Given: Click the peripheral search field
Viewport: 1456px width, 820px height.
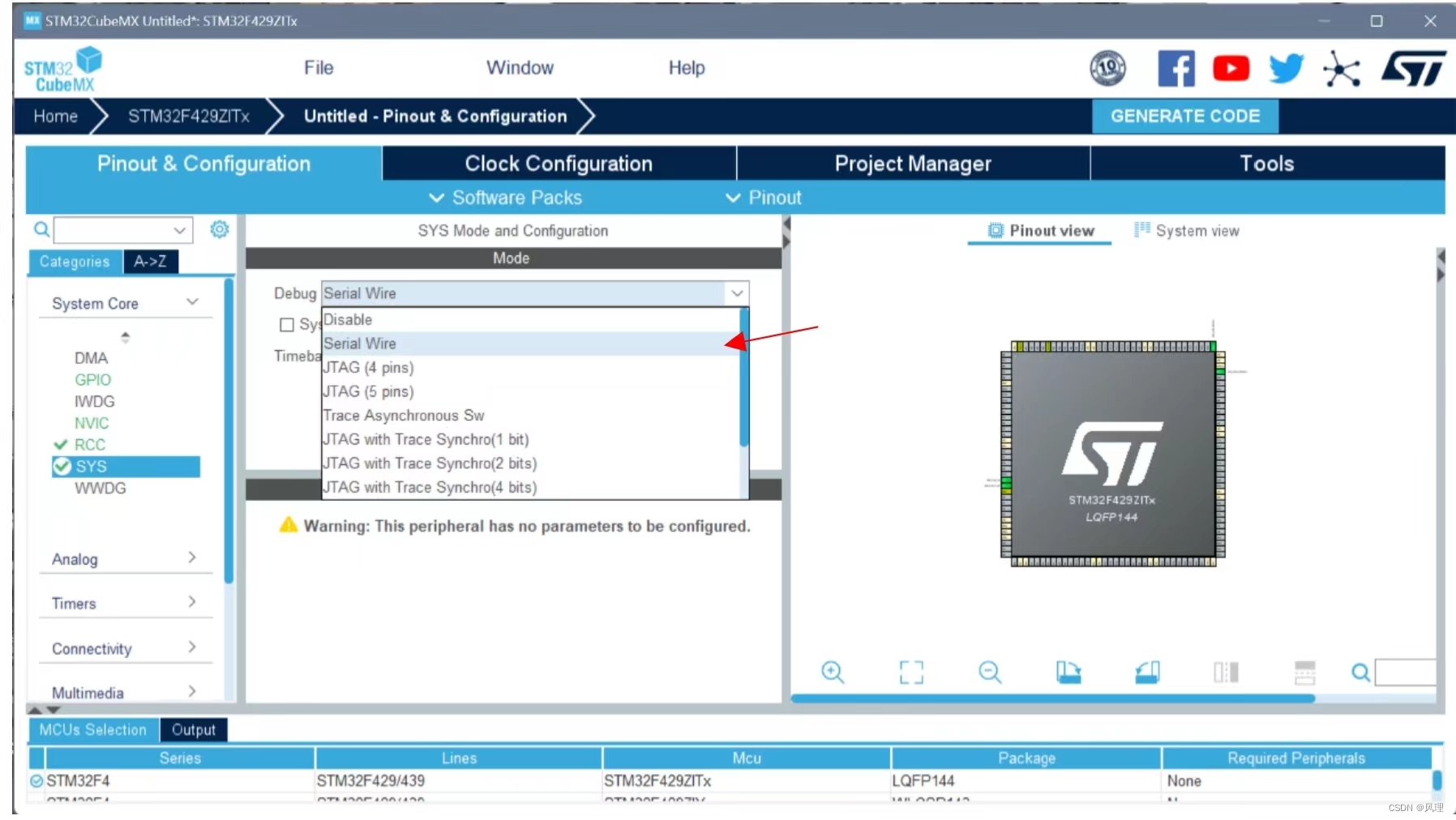Looking at the screenshot, I should pyautogui.click(x=118, y=229).
